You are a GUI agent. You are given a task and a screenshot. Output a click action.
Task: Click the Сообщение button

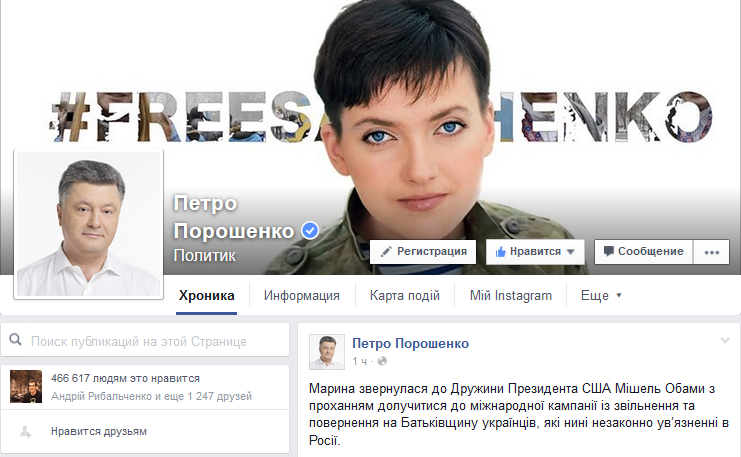(x=643, y=252)
